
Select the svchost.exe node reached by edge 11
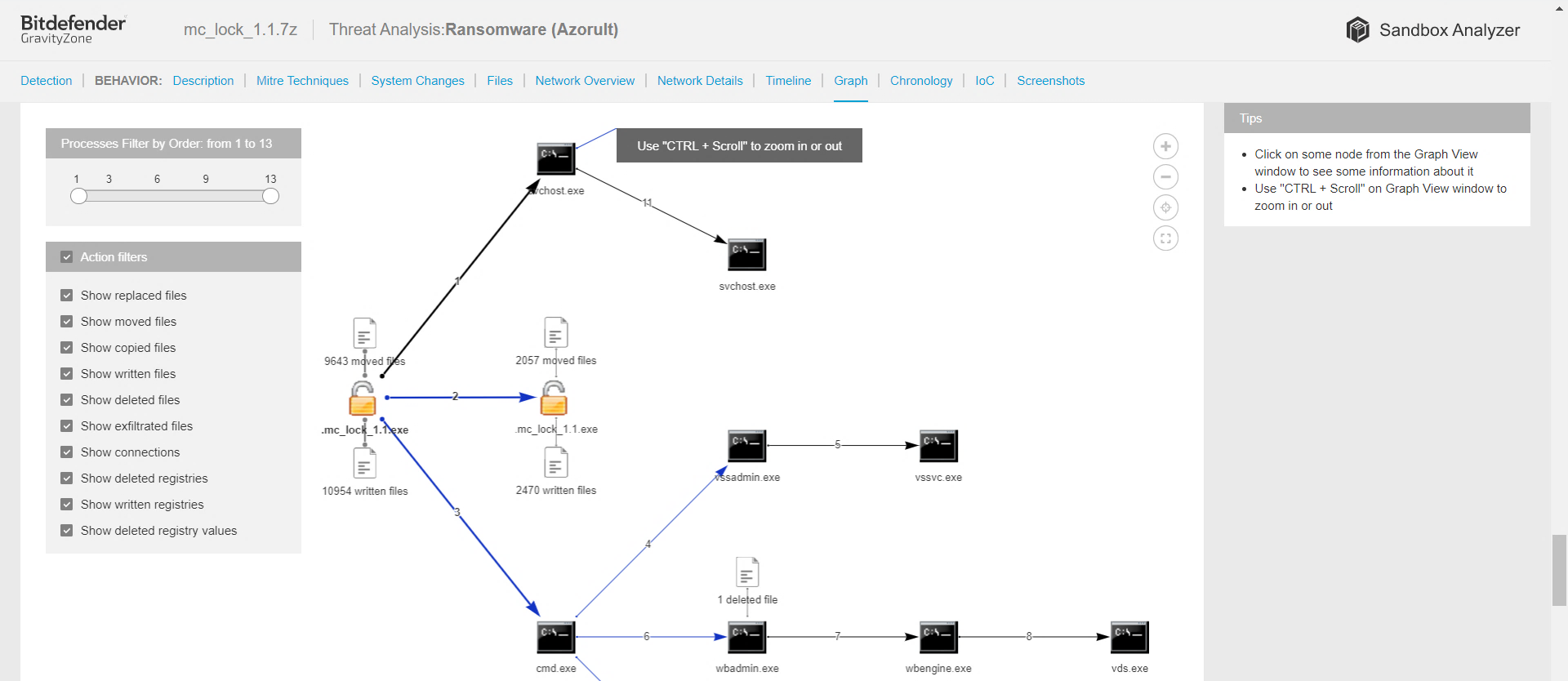point(747,254)
